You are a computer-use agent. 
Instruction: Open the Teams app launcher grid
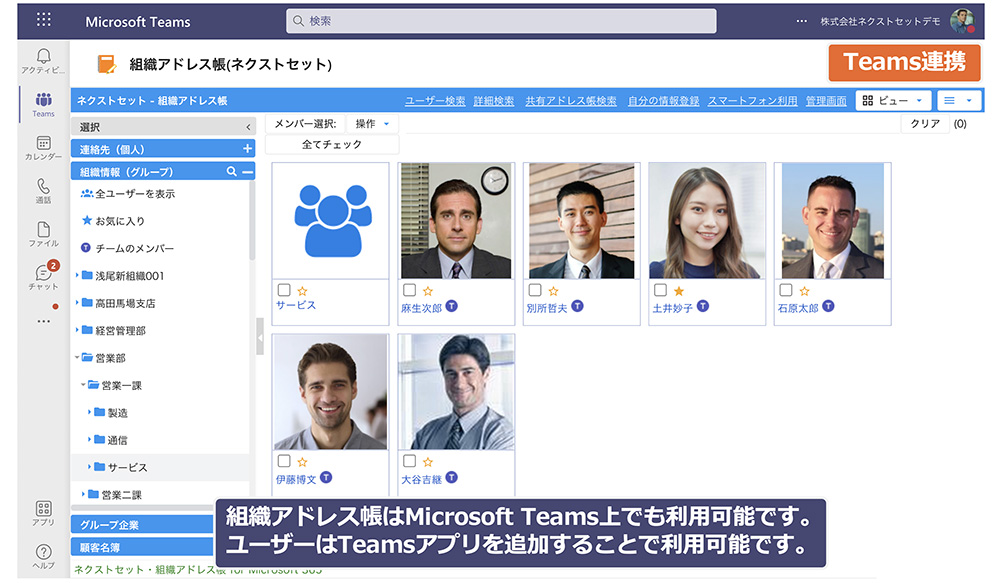click(43, 20)
